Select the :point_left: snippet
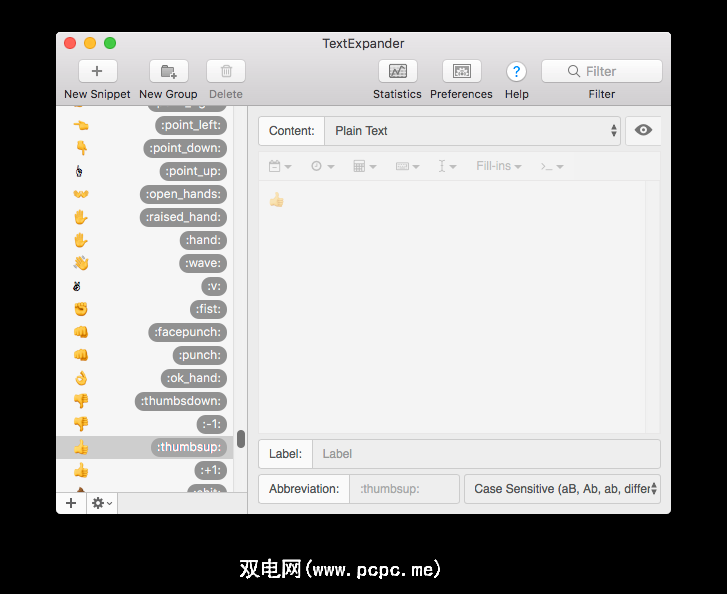This screenshot has width=727, height=594. [145, 125]
